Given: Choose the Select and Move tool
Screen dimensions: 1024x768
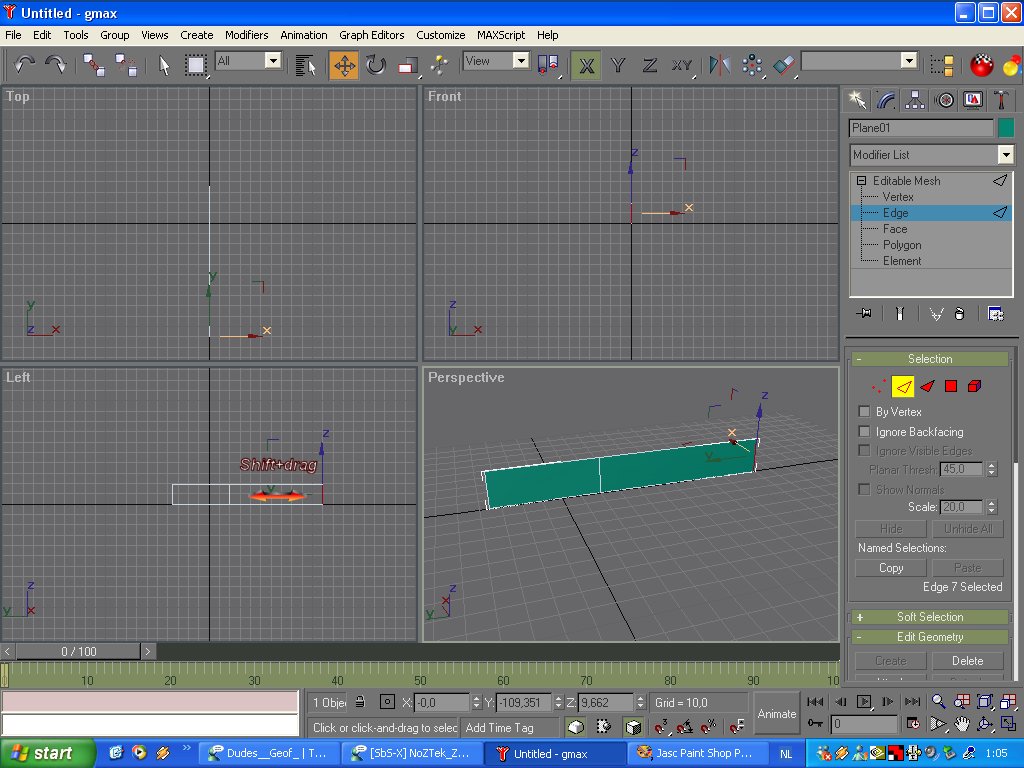Looking at the screenshot, I should pyautogui.click(x=344, y=65).
